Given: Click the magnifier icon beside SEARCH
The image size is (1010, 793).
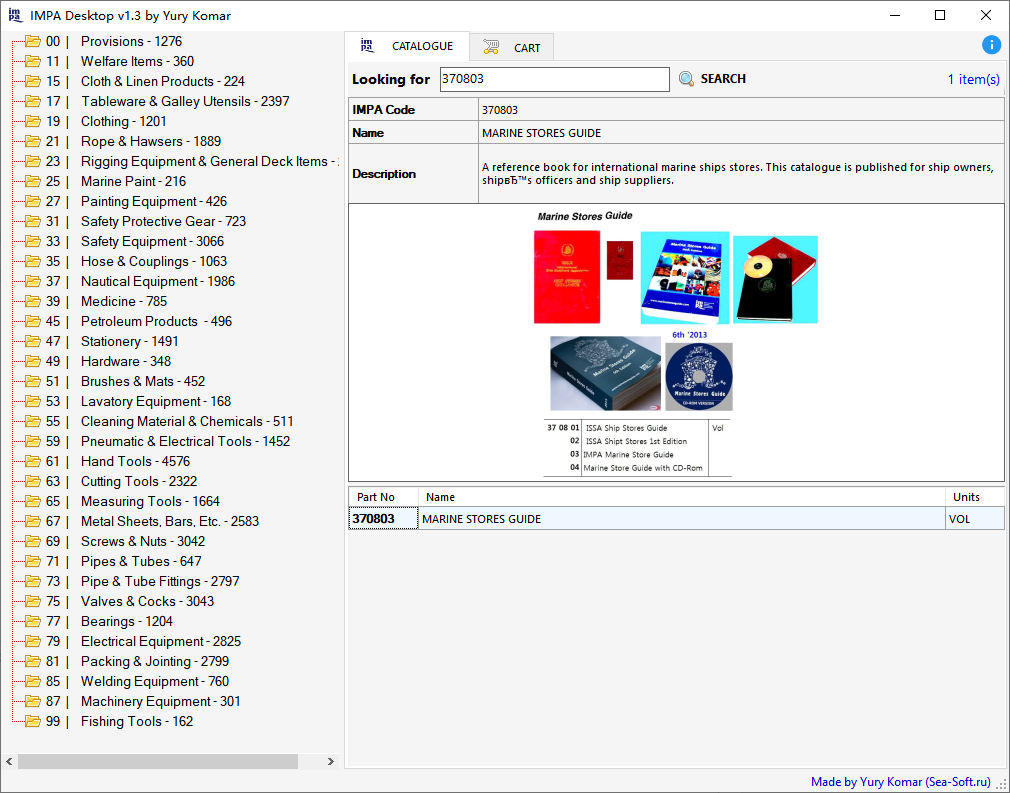Looking at the screenshot, I should [x=687, y=79].
